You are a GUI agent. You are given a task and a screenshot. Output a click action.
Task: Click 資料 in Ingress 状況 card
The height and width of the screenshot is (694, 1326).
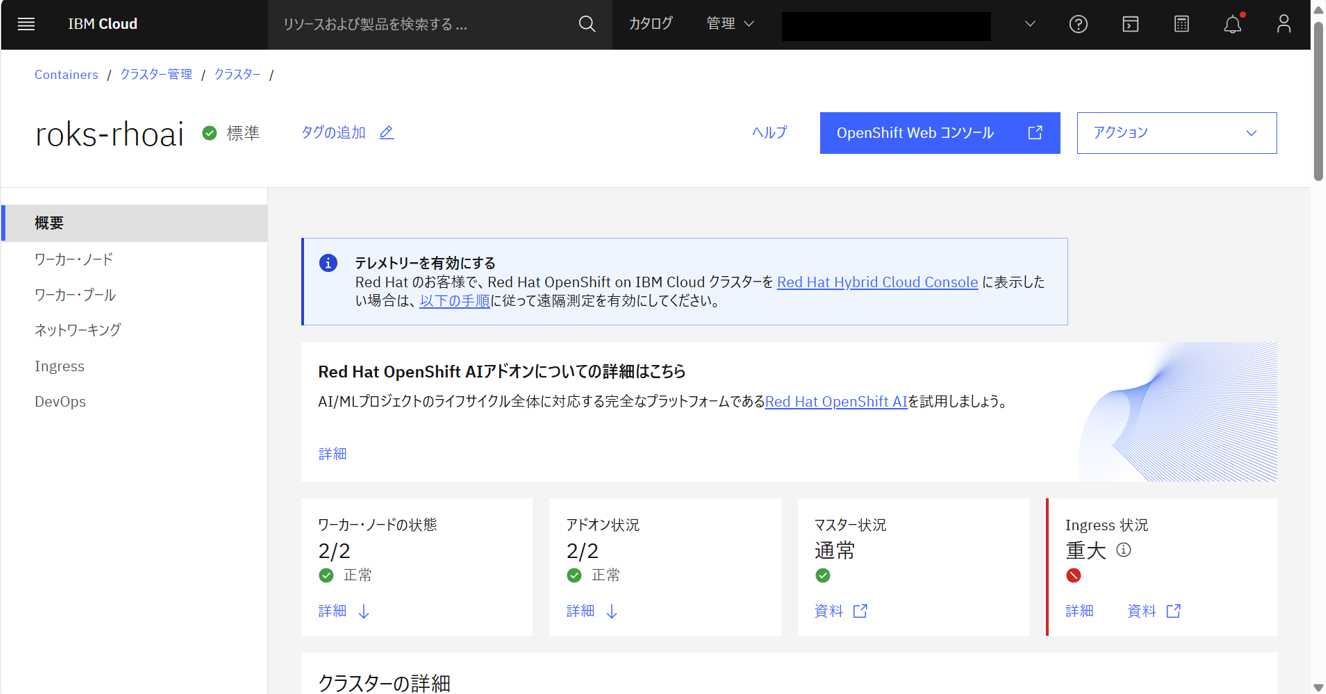pos(1142,611)
